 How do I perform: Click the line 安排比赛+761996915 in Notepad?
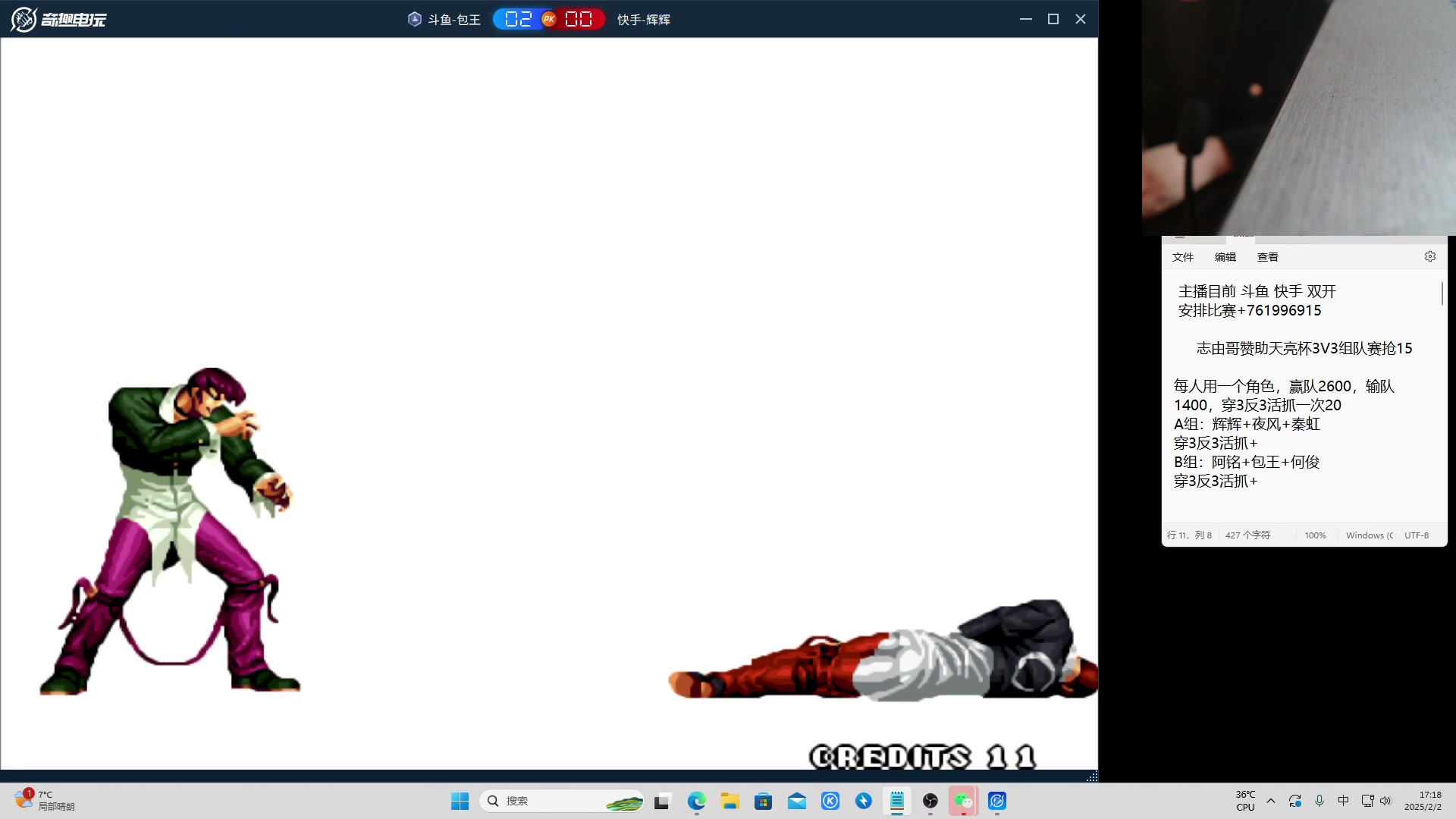click(1250, 310)
